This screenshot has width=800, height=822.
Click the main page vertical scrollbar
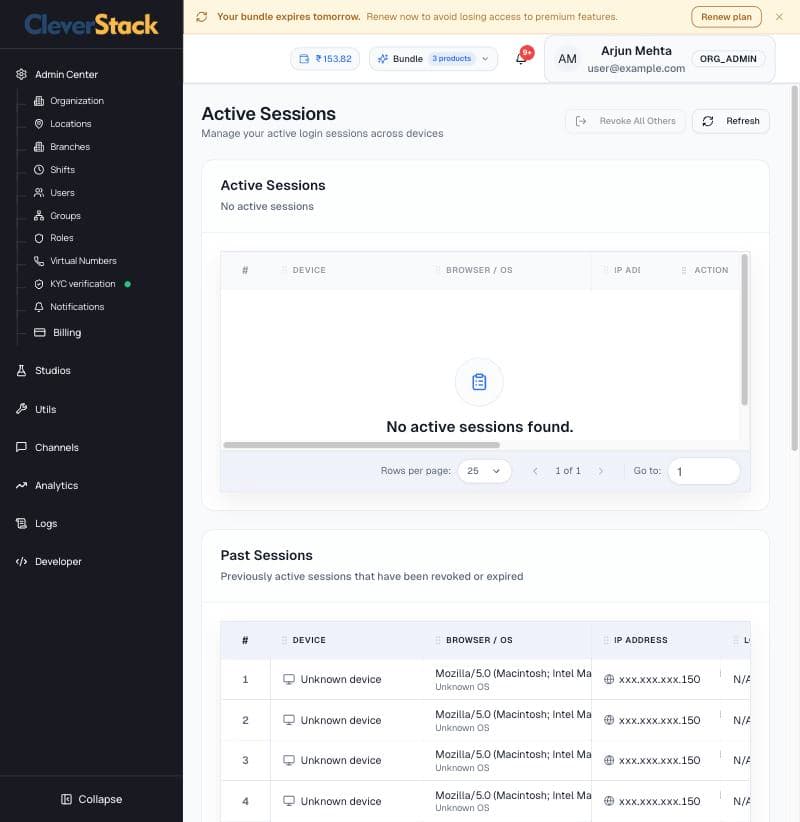coord(795,268)
